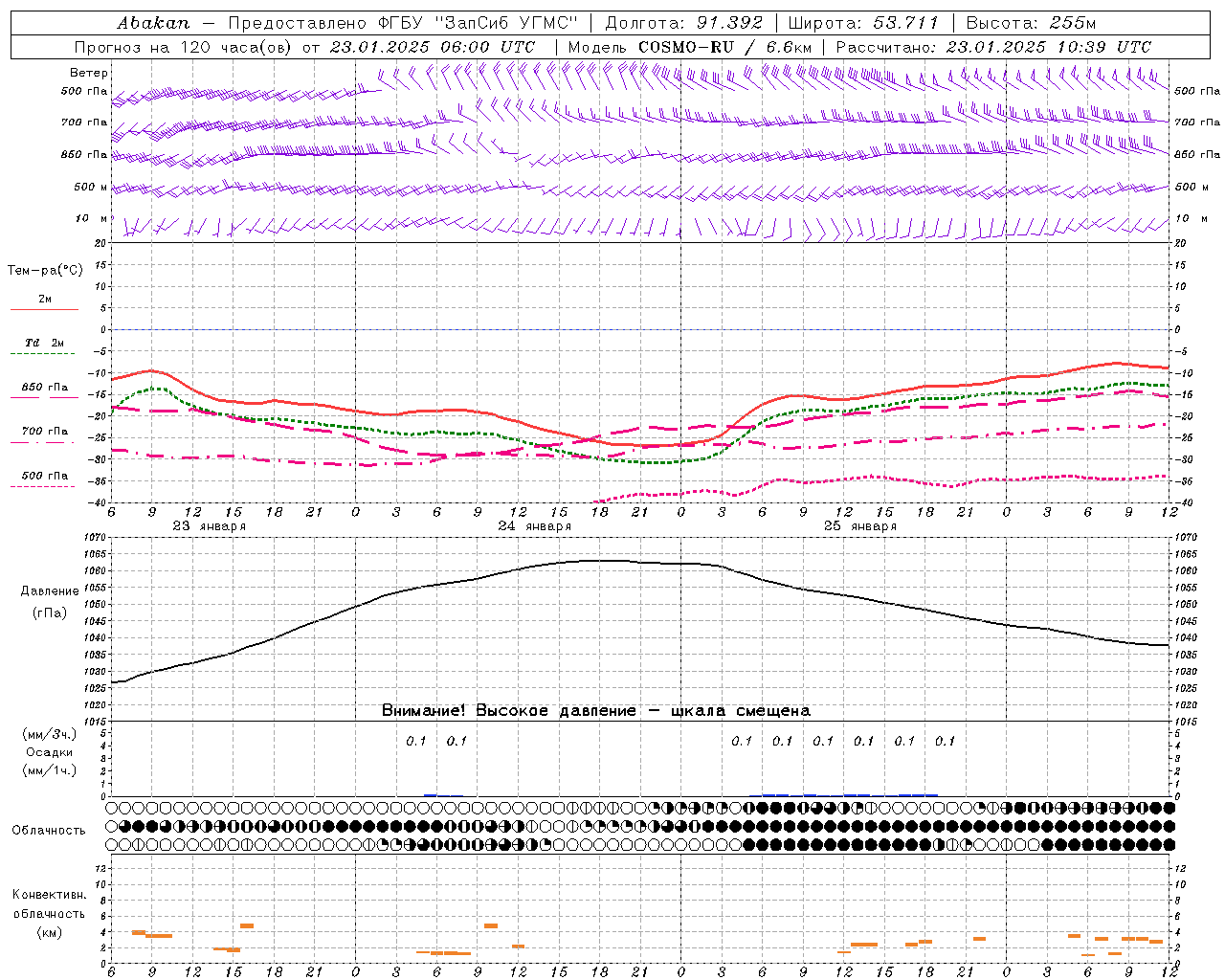Click the "Облачность" cloudiness label
1225x980 pixels.
(x=49, y=831)
